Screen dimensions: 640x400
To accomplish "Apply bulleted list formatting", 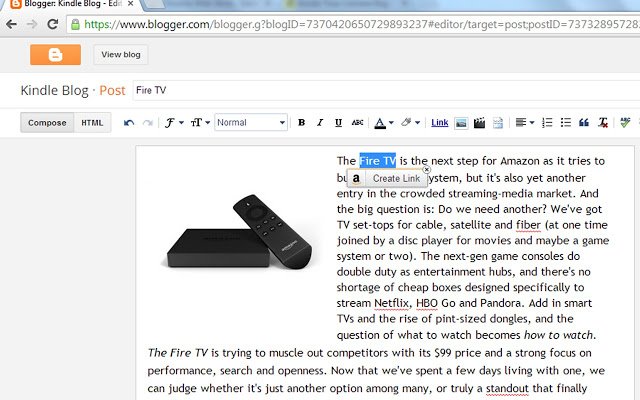I will point(566,122).
